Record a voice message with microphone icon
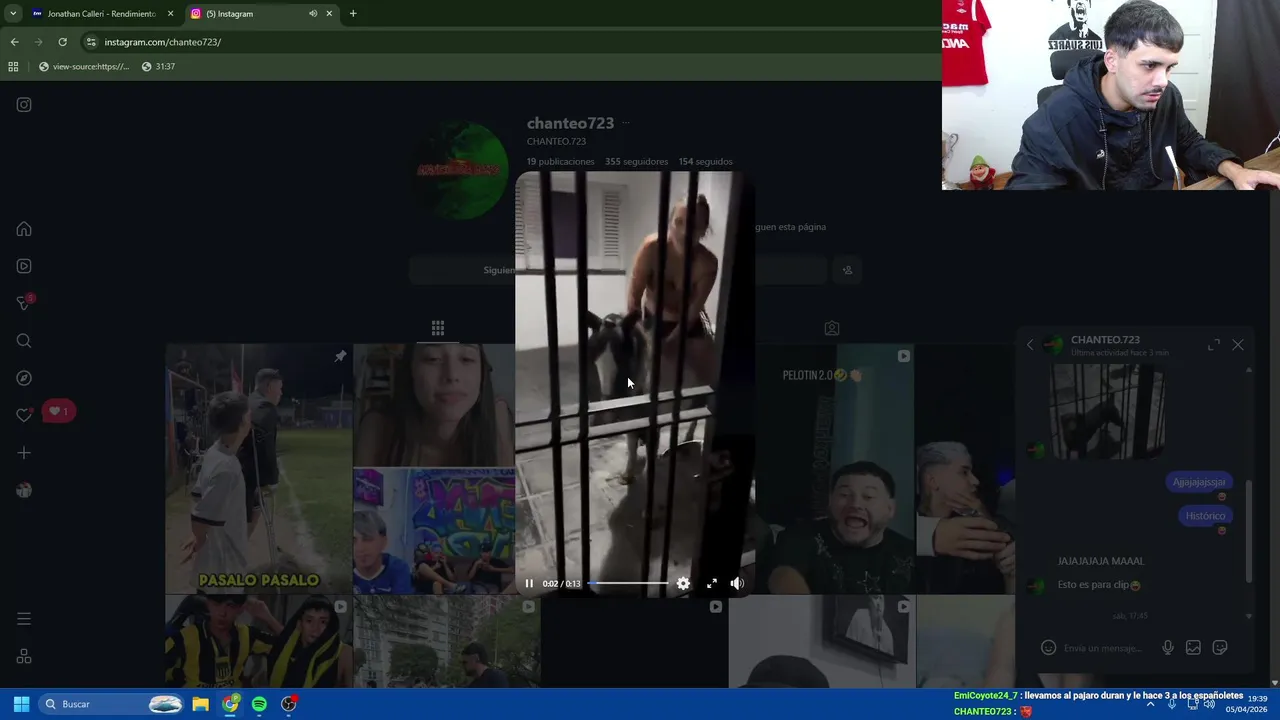 pyautogui.click(x=1168, y=648)
